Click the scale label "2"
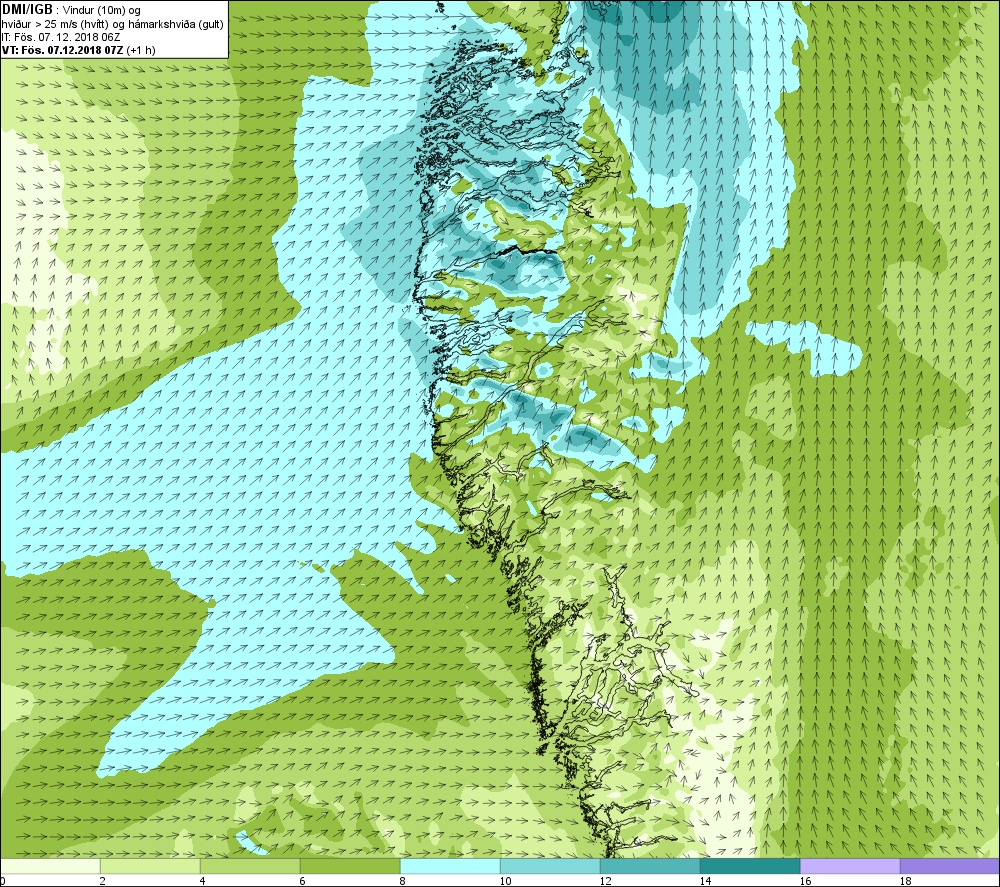 103,881
